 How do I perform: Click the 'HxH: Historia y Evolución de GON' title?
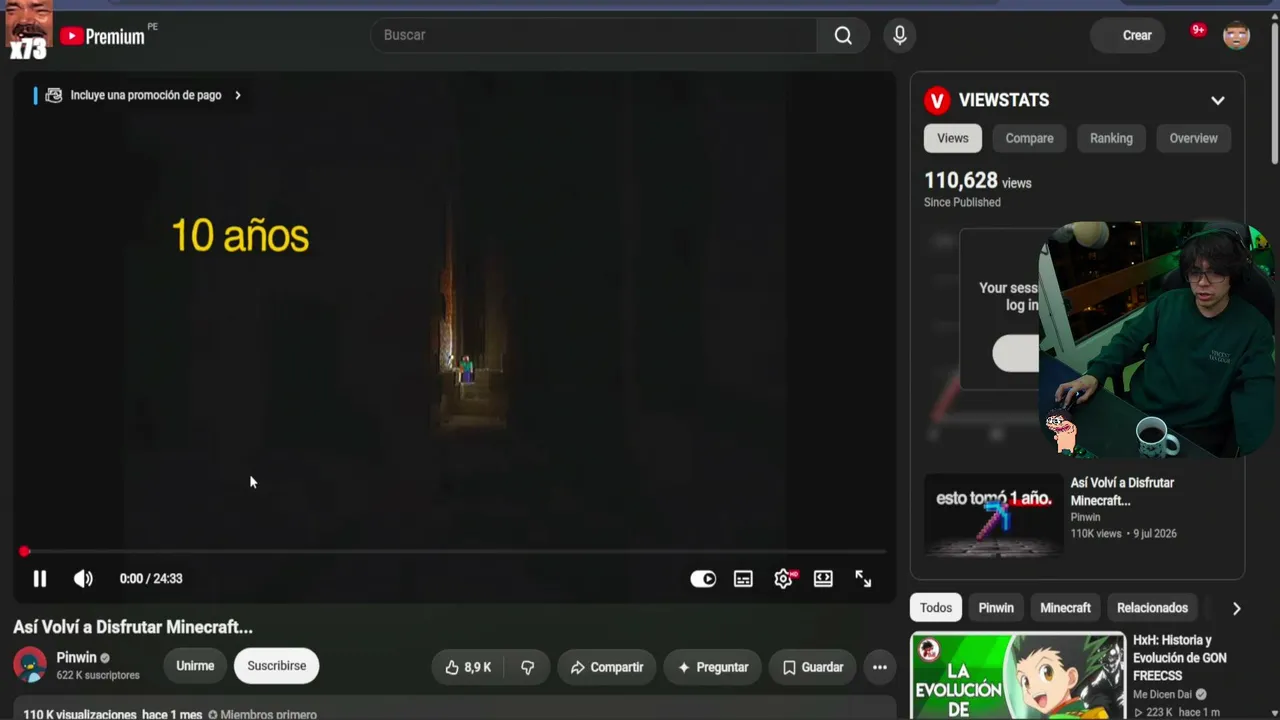pyautogui.click(x=1180, y=658)
